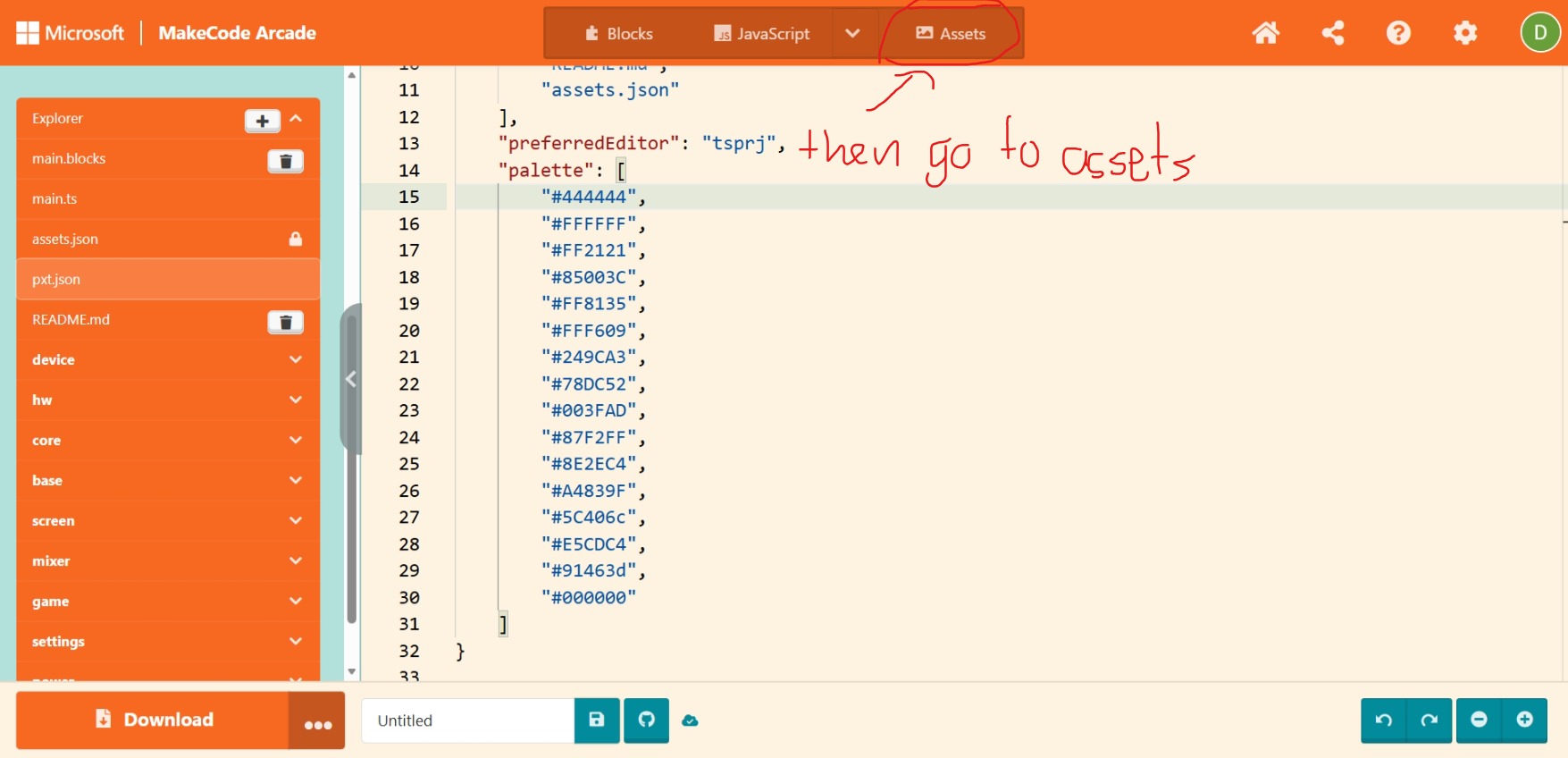Zoom in the editor
Image resolution: width=1568 pixels, height=758 pixels.
point(1525,720)
